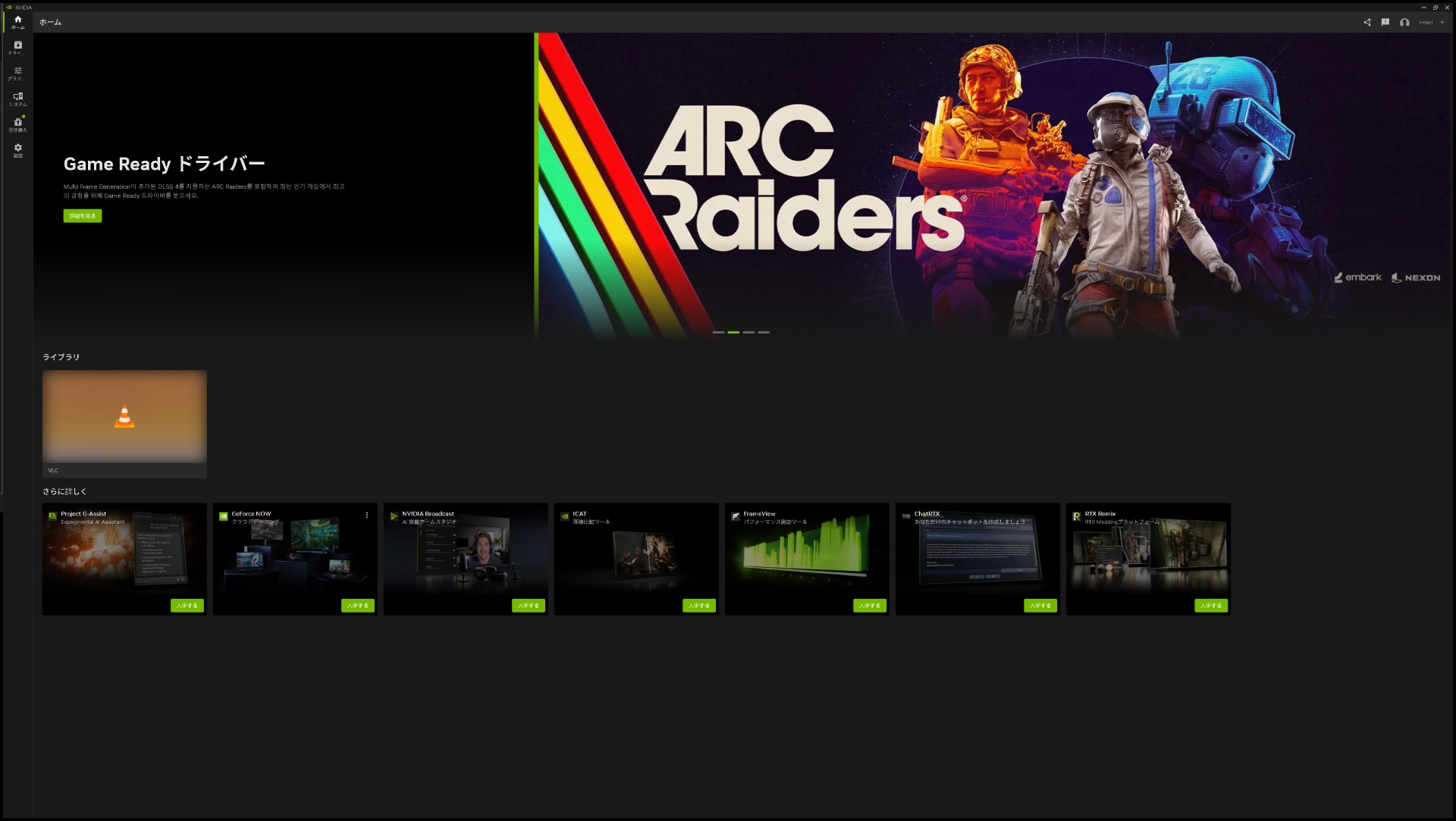Open the i-nori account dropdown
The height and width of the screenshot is (821, 1456).
[1429, 22]
